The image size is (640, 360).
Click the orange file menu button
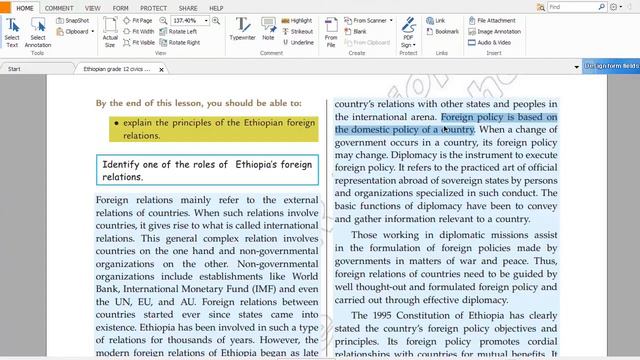click(5, 7)
